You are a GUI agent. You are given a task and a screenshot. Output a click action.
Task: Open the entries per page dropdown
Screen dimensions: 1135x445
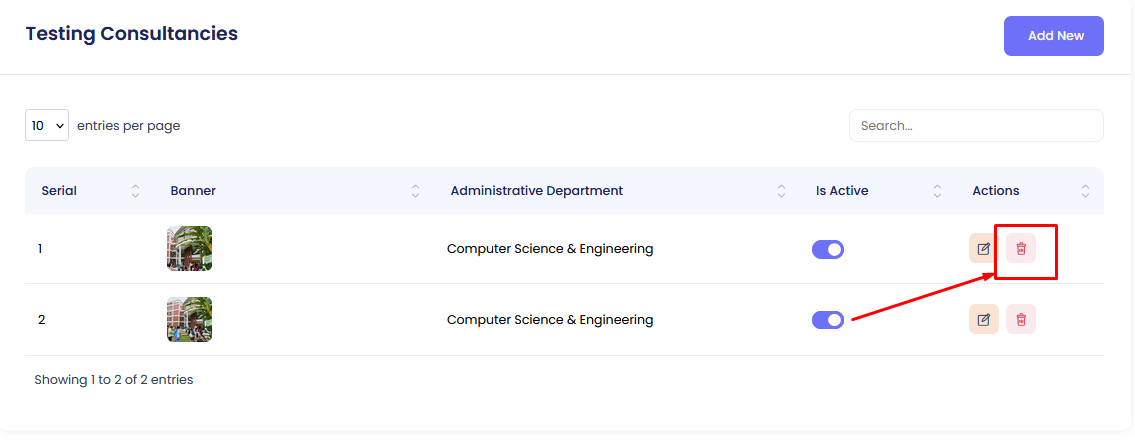(47, 126)
